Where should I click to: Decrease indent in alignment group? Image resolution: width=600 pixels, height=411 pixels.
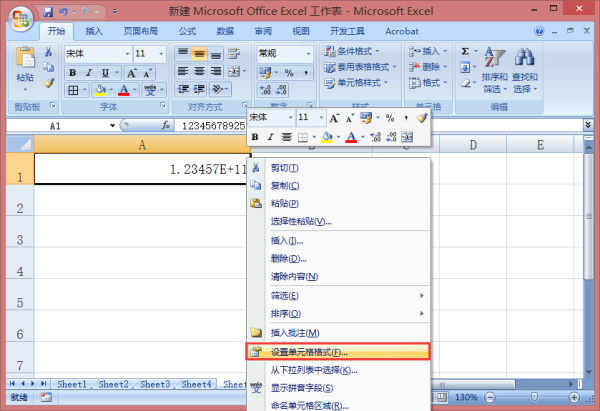(183, 89)
